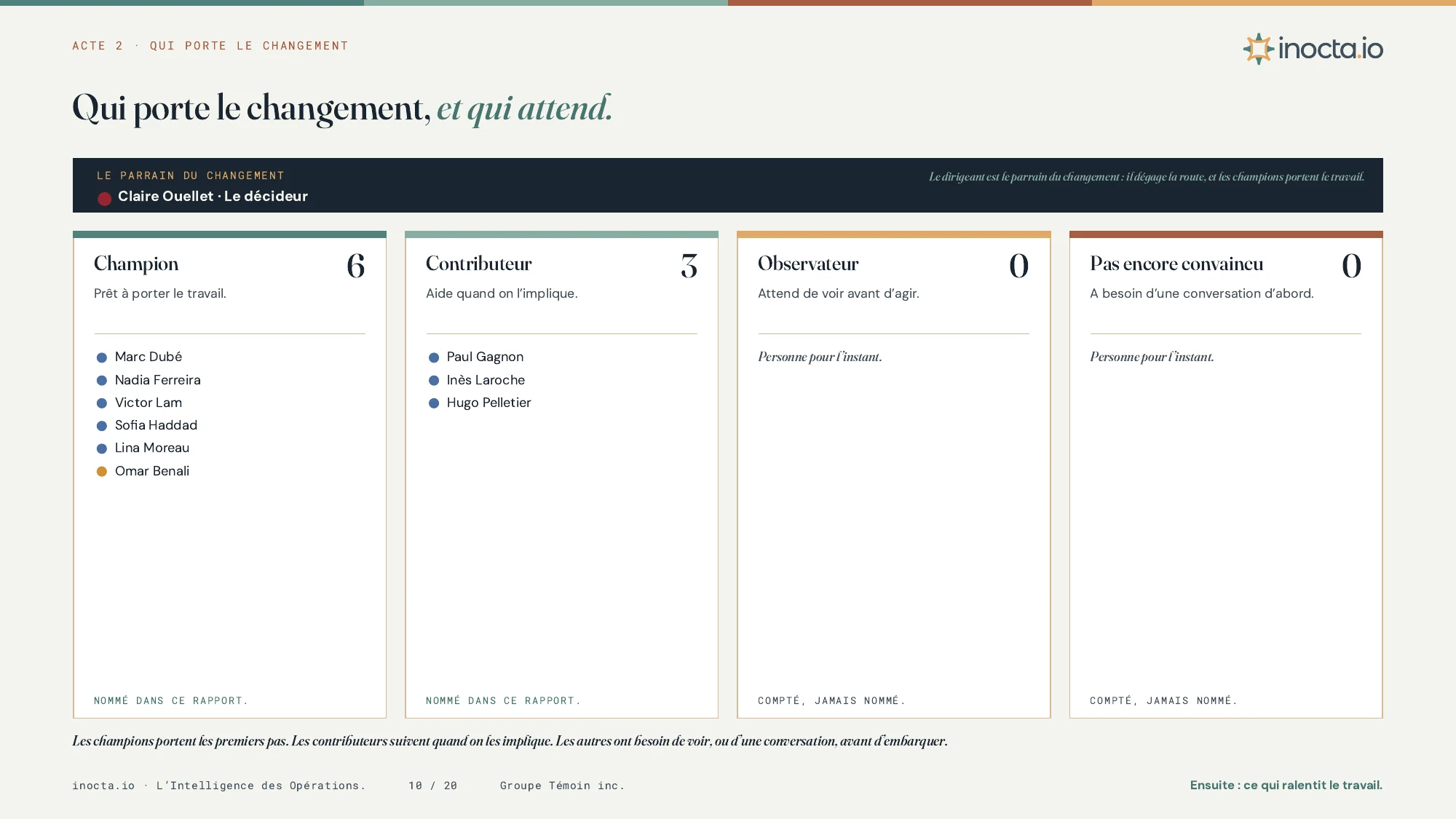Click 'Personne pour l'instant.' in the Observateur card
Image resolution: width=1456 pixels, height=819 pixels.
[820, 357]
